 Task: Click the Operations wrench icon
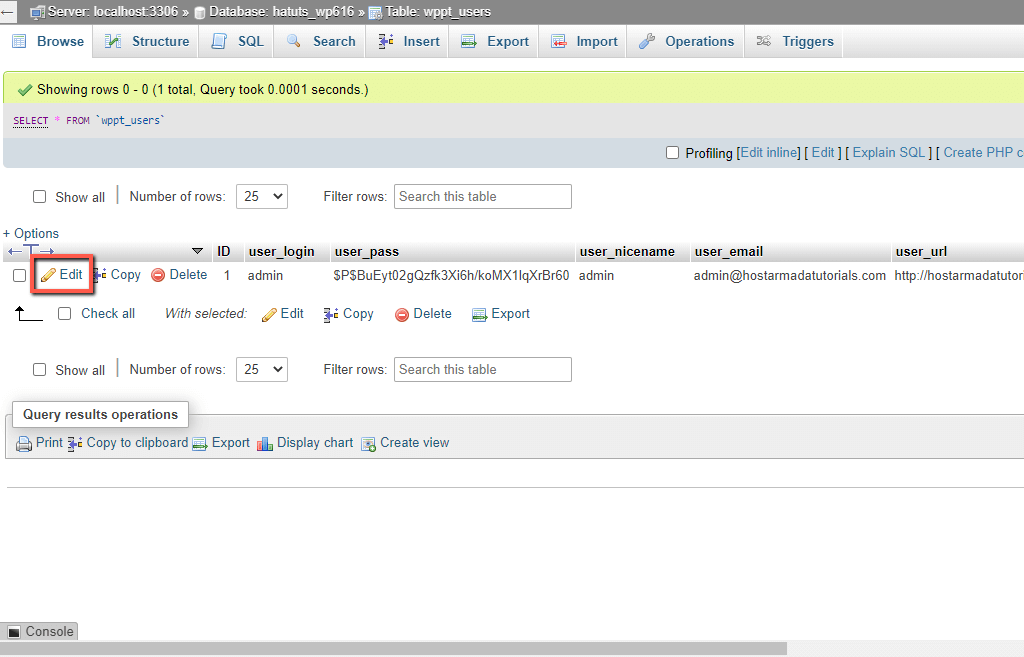(x=647, y=41)
